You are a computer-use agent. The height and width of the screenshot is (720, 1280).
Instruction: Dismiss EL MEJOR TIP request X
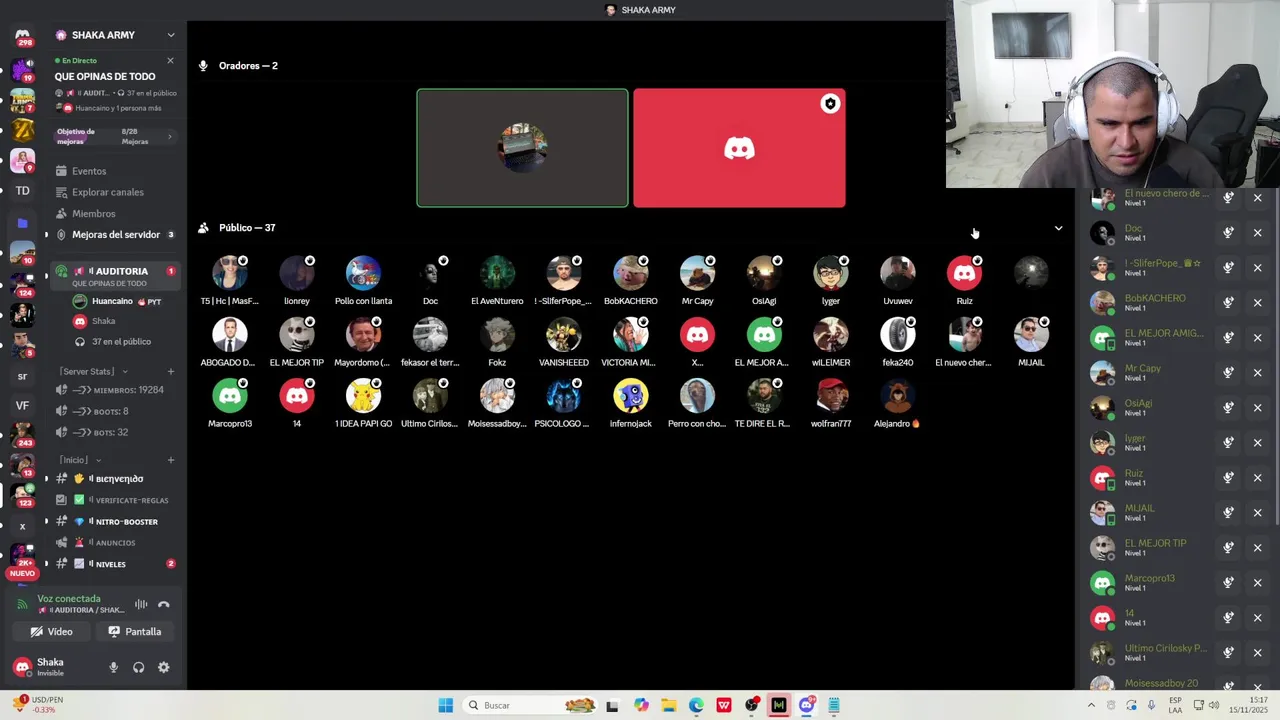tap(1258, 548)
